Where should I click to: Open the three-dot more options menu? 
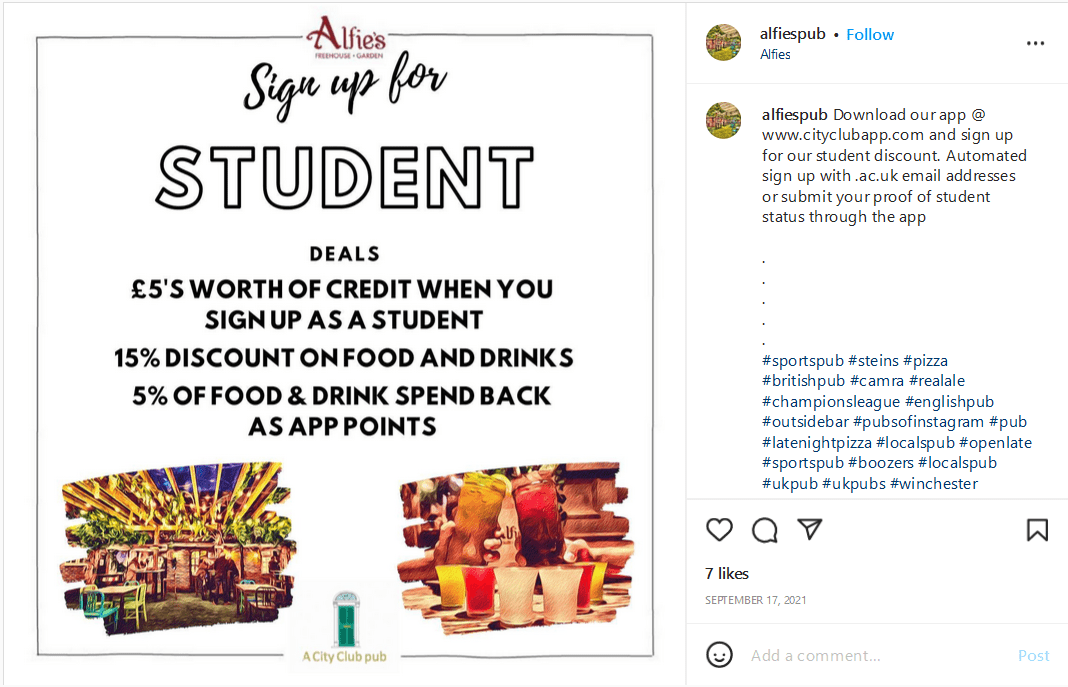[x=1035, y=44]
